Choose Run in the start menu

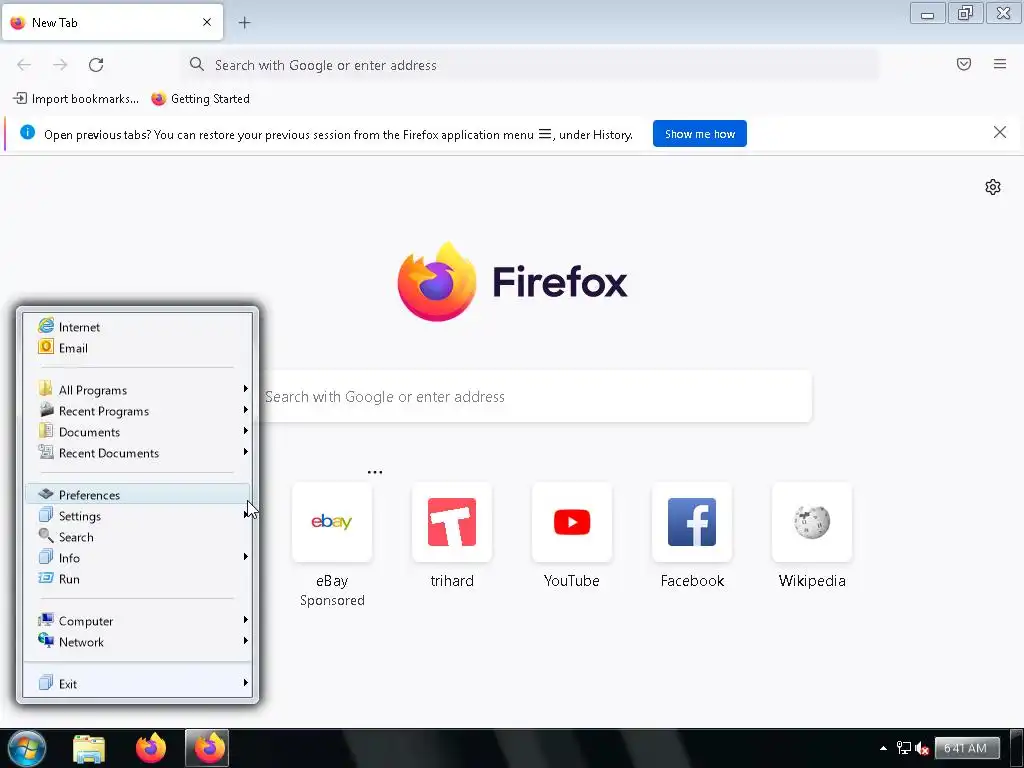pyautogui.click(x=138, y=579)
